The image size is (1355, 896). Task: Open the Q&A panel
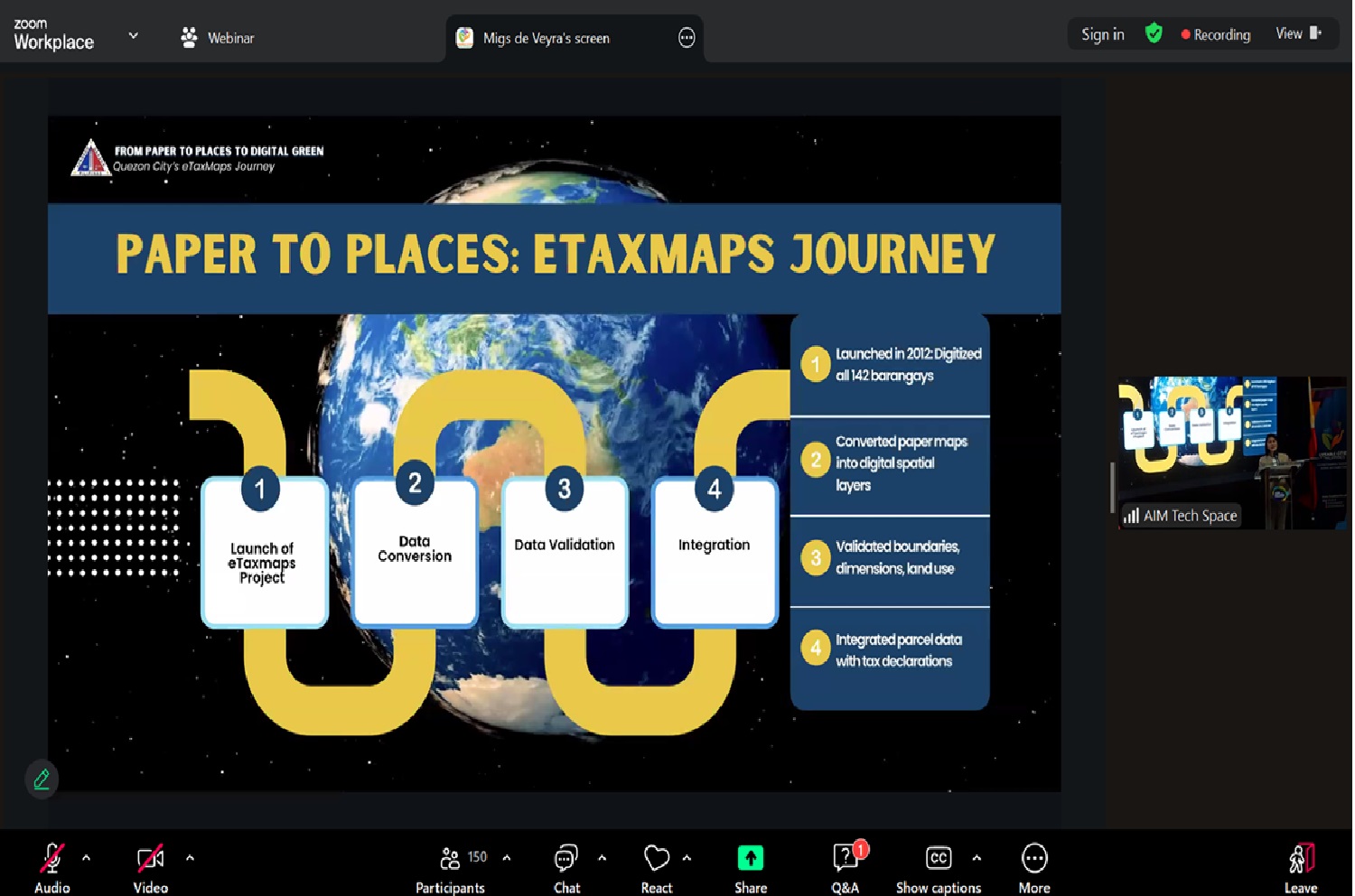point(846,858)
